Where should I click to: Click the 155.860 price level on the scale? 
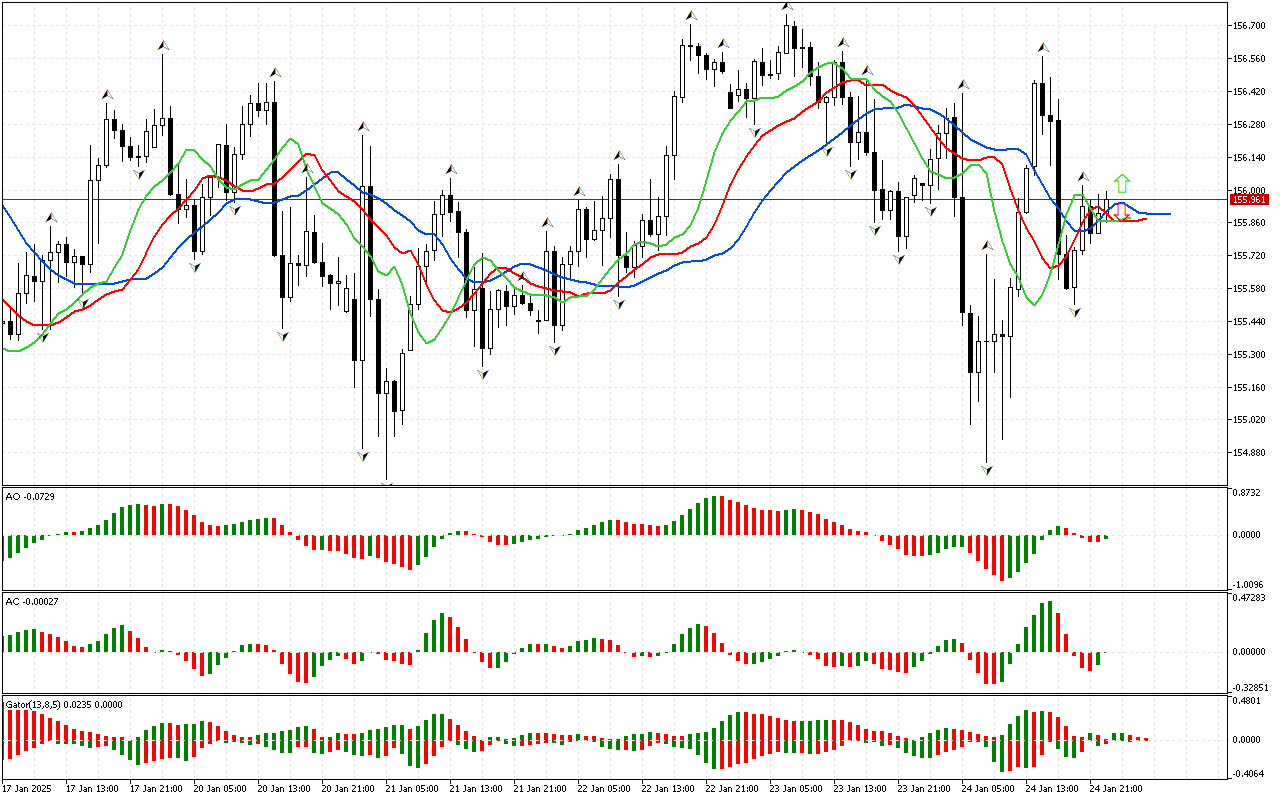pyautogui.click(x=1250, y=223)
